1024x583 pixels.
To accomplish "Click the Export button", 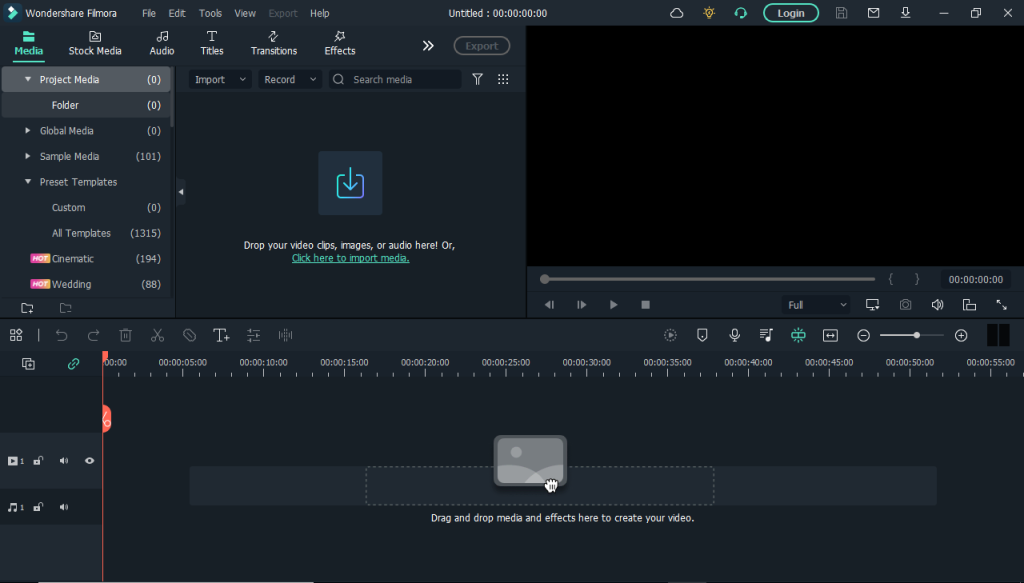I will 481,45.
